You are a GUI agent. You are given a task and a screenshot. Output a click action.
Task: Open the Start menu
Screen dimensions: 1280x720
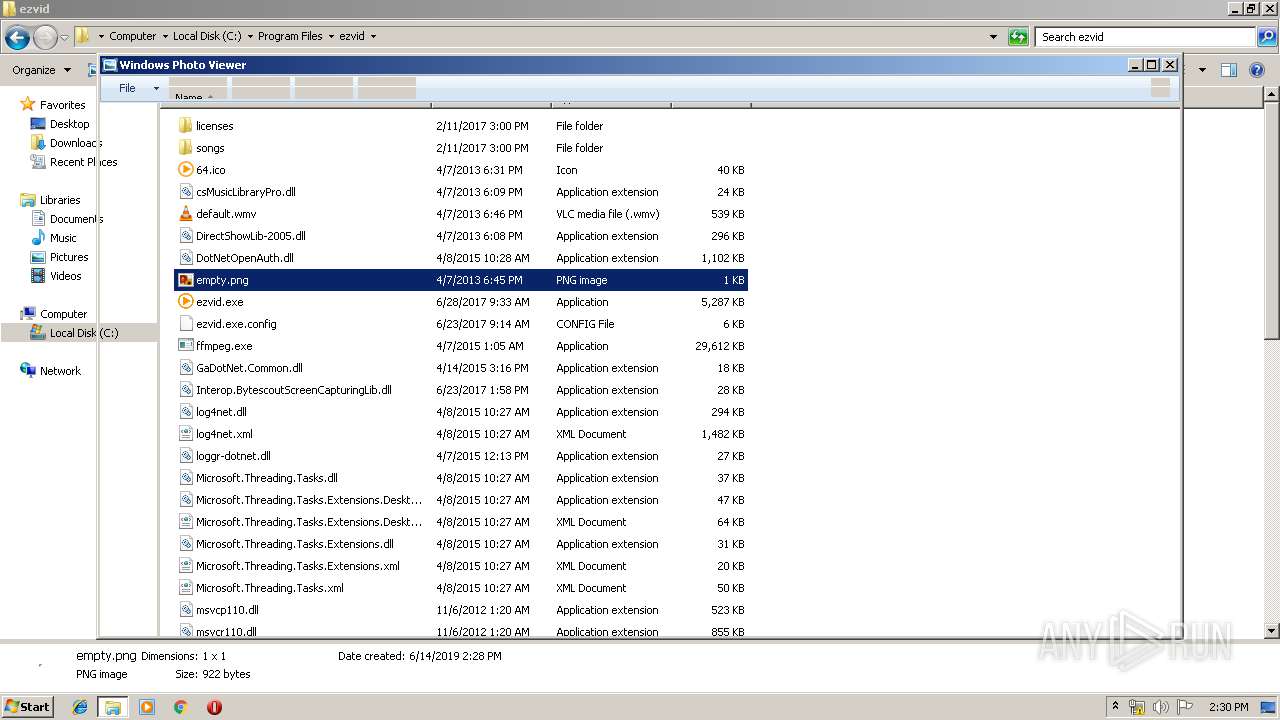(27, 706)
